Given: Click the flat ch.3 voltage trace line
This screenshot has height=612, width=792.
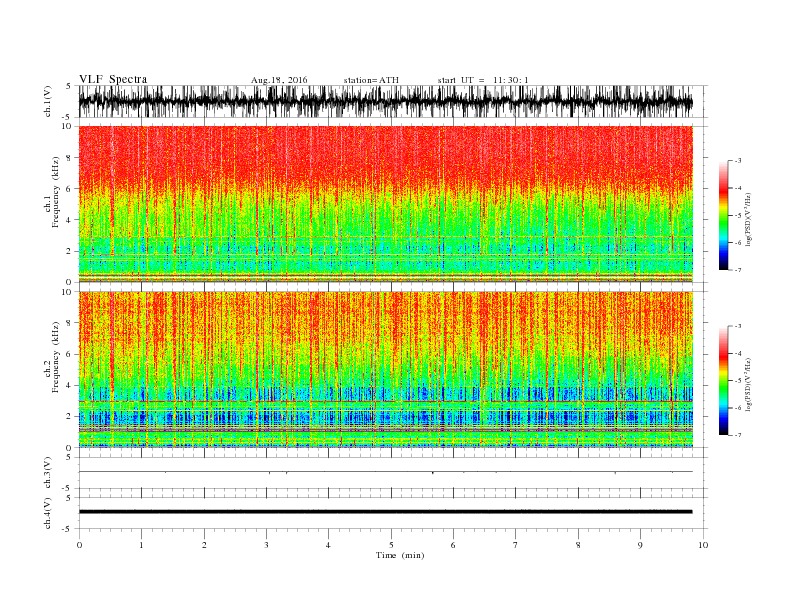Looking at the screenshot, I should coord(385,472).
